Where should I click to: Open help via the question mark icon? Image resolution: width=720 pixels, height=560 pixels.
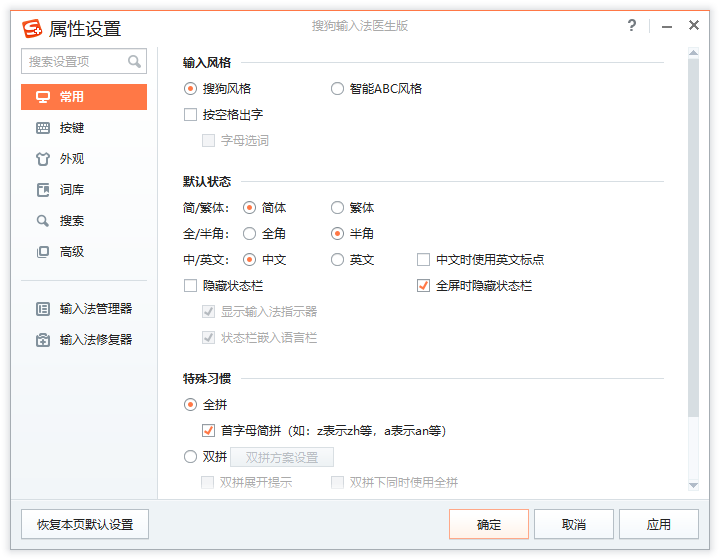pos(632,25)
